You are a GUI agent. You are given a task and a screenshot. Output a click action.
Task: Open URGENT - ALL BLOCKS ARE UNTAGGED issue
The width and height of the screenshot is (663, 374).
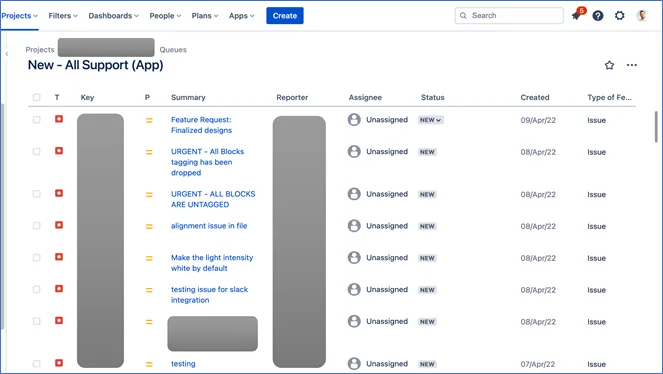tap(213, 199)
